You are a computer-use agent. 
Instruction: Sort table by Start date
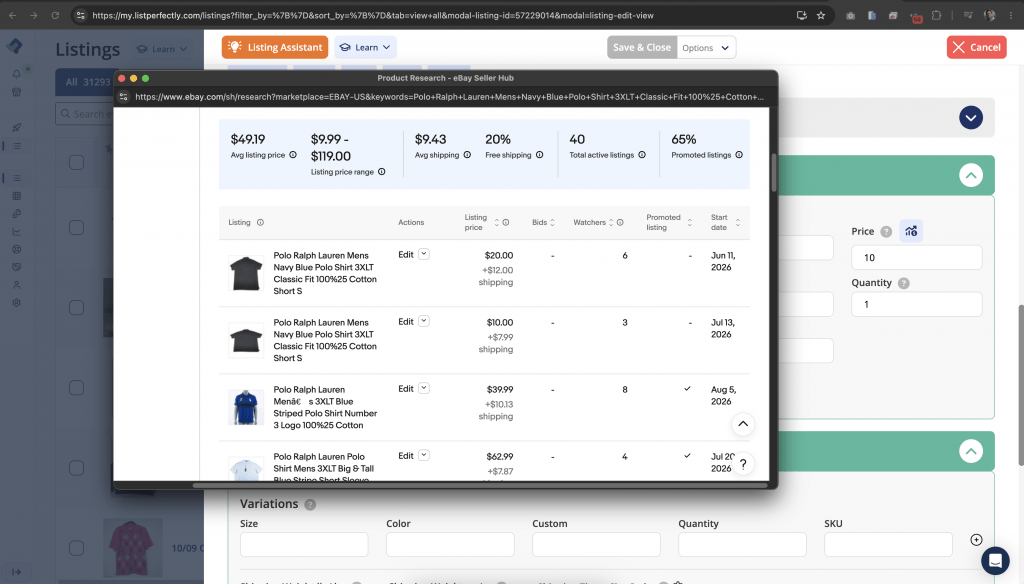(738, 223)
